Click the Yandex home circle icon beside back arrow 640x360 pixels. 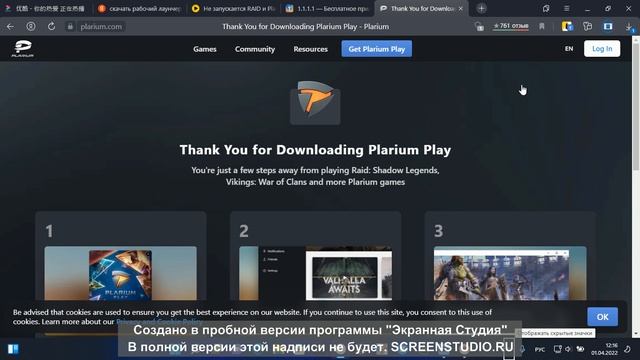[x=31, y=27]
